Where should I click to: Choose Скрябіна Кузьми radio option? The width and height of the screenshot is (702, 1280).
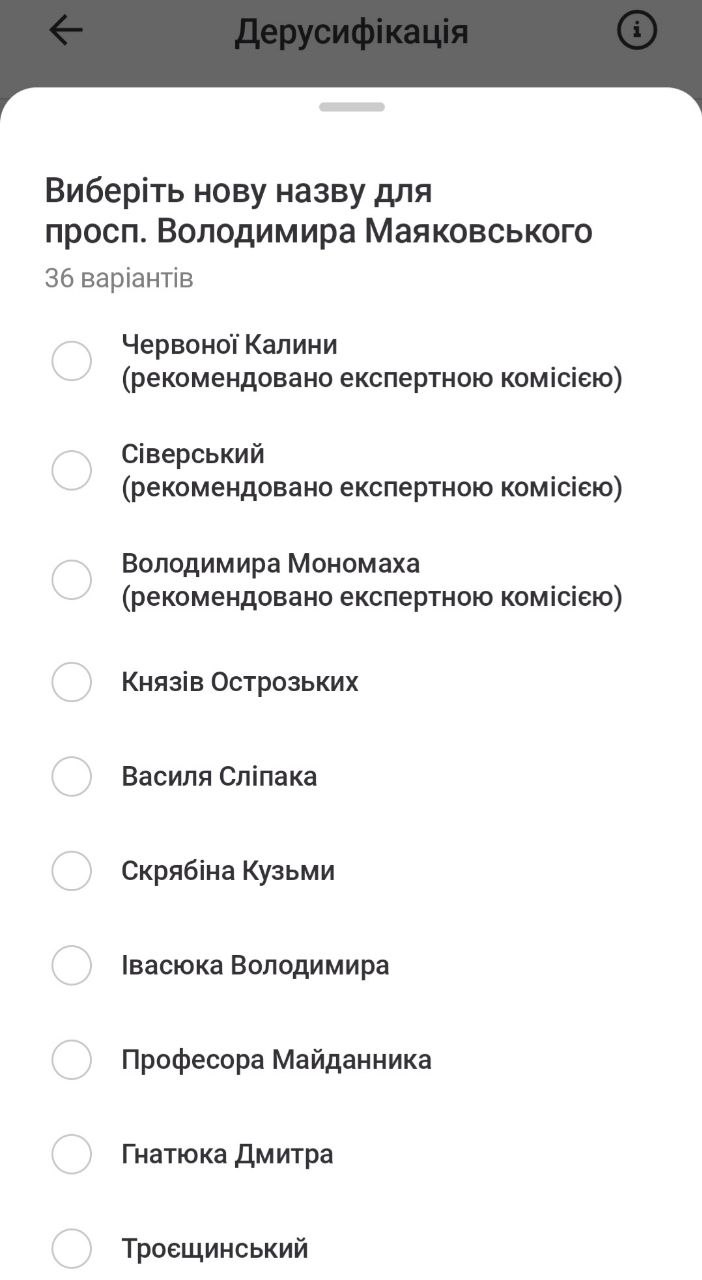tap(72, 871)
